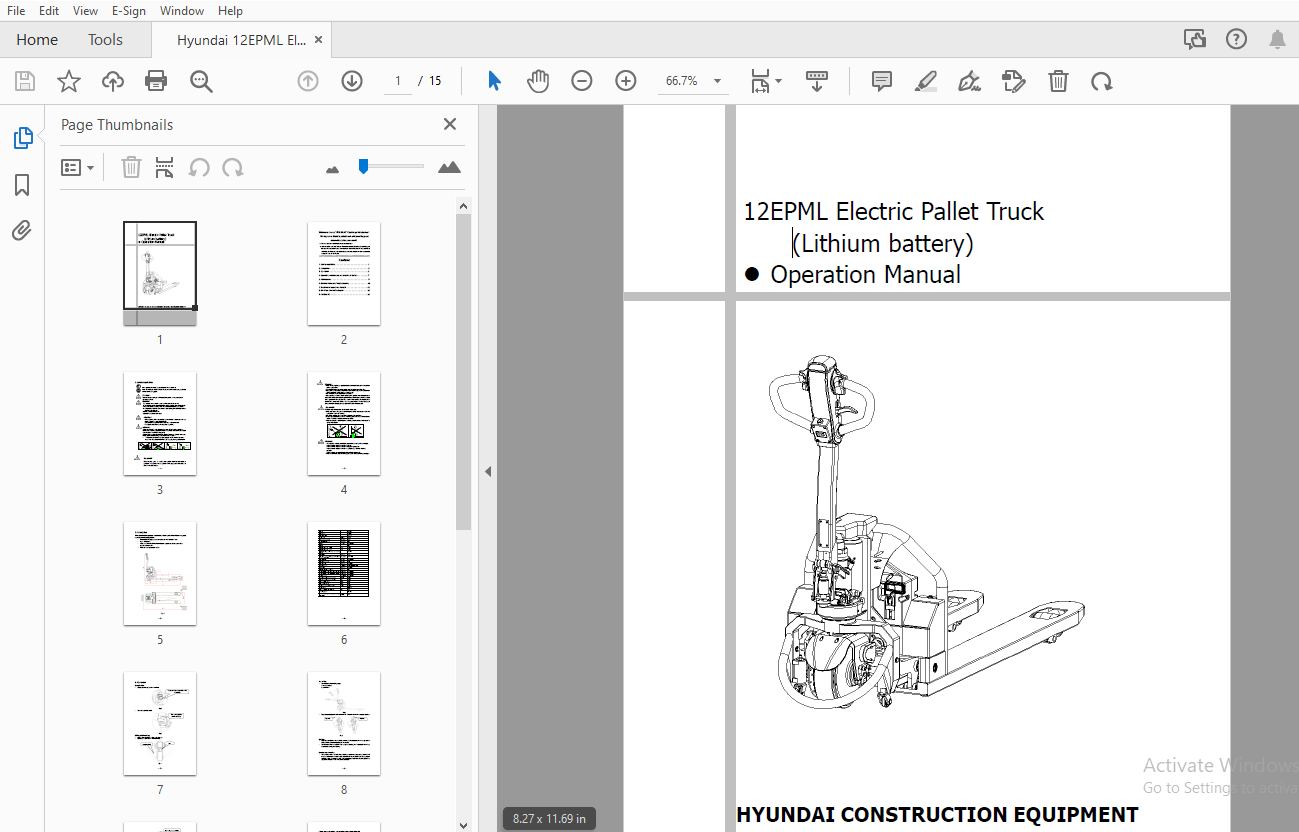Close the Page Thumbnails panel
The width and height of the screenshot is (1299, 832).
coord(450,124)
